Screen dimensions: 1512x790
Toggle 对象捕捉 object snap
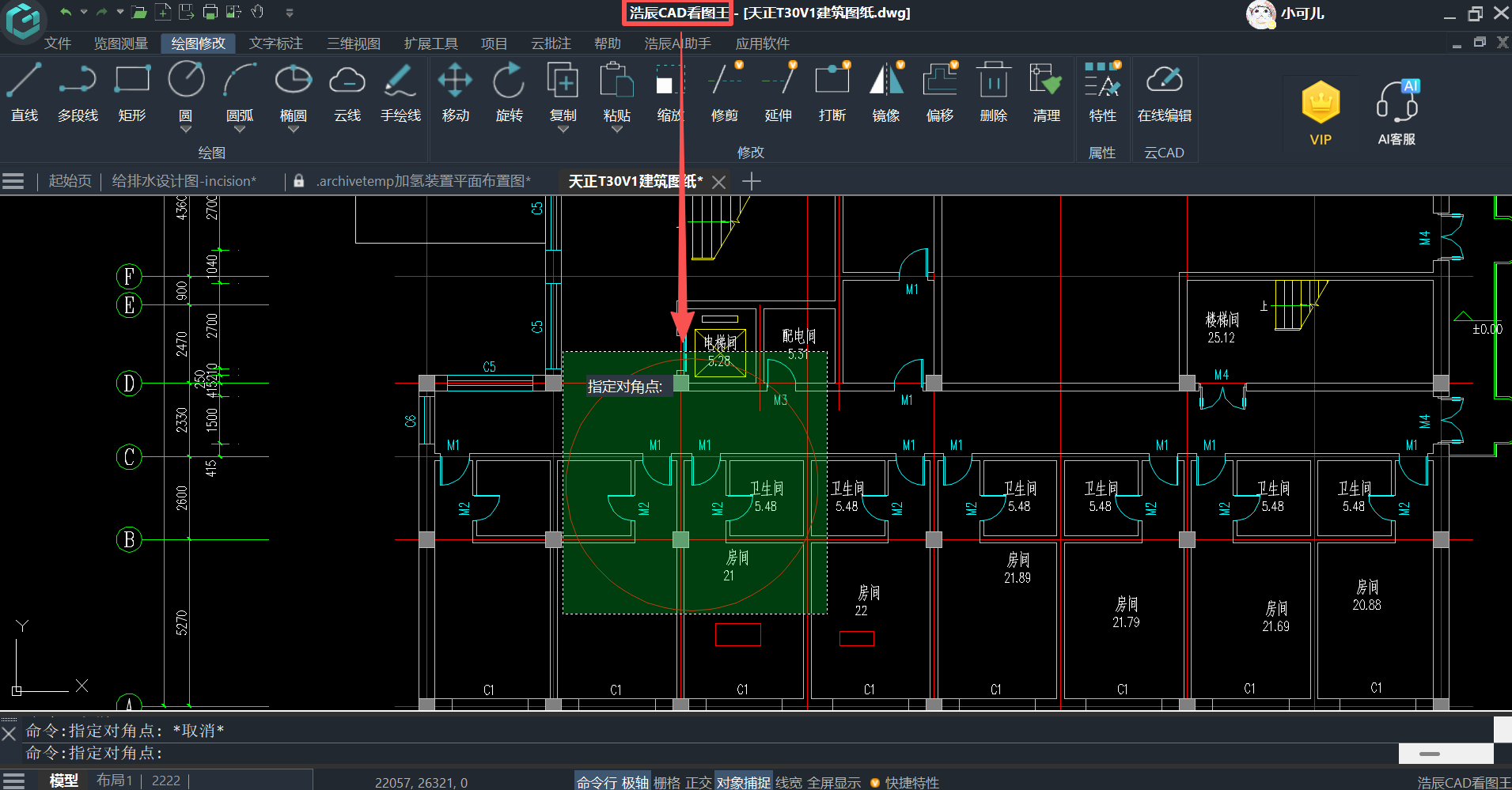point(744,782)
